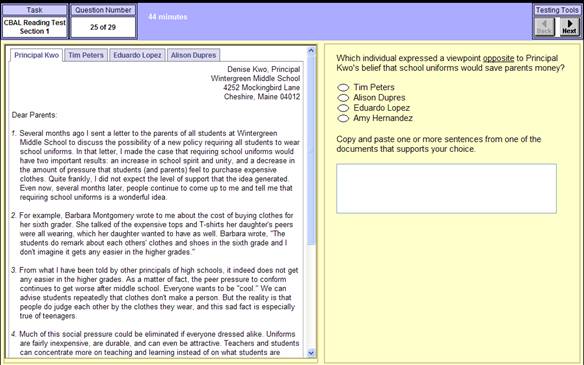
Task: Click the greyed Back arrow button
Action: [x=544, y=27]
